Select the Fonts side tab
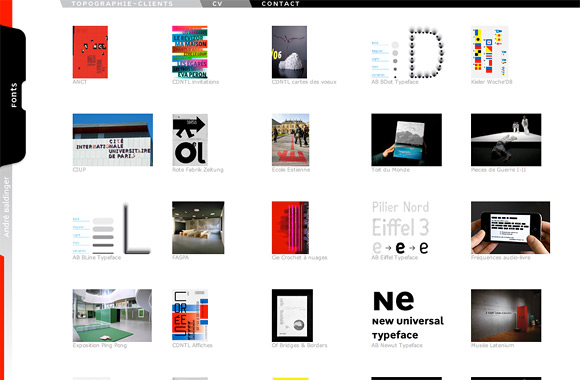This screenshot has height=380, width=580. click(x=14, y=95)
